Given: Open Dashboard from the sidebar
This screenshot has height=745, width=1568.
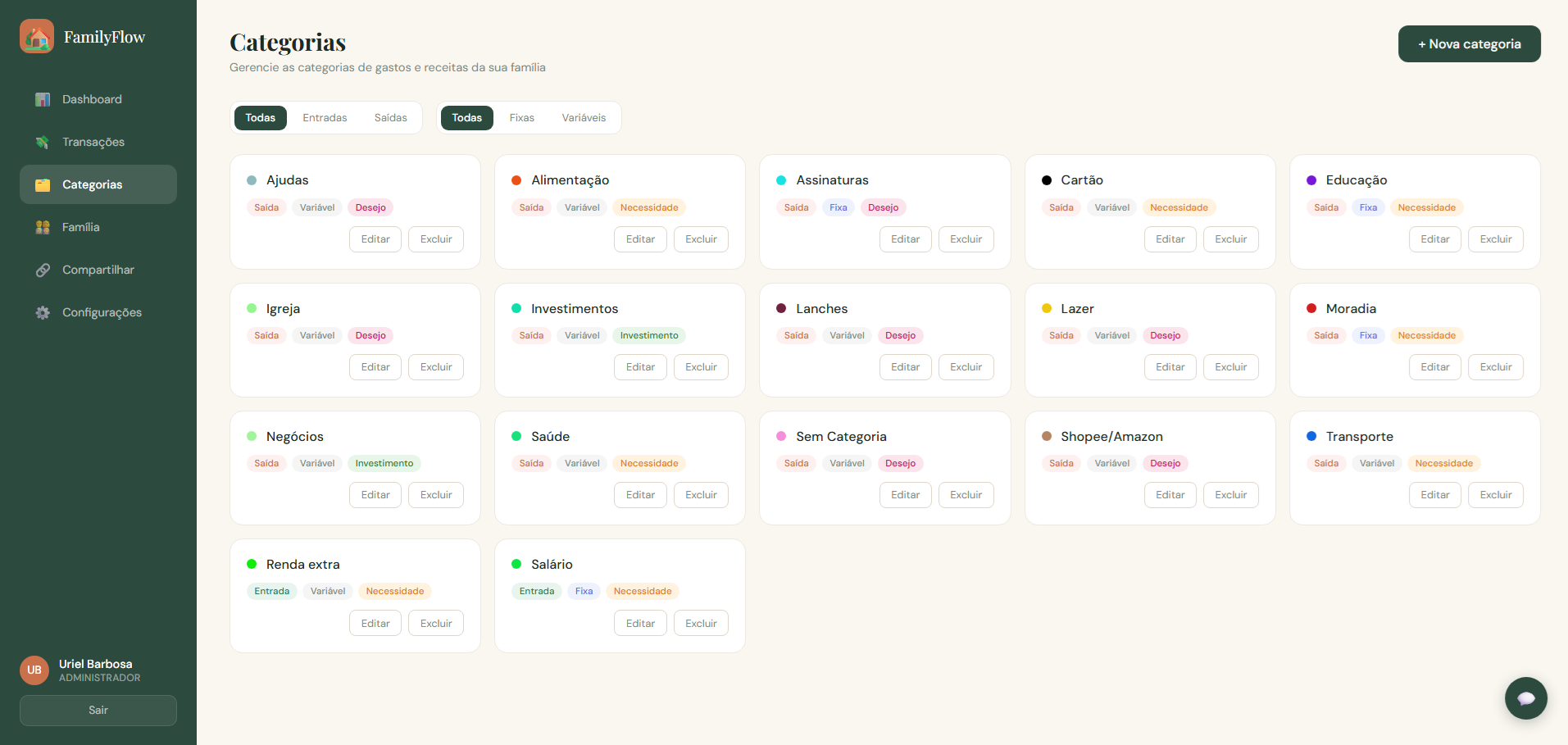Looking at the screenshot, I should coord(98,99).
